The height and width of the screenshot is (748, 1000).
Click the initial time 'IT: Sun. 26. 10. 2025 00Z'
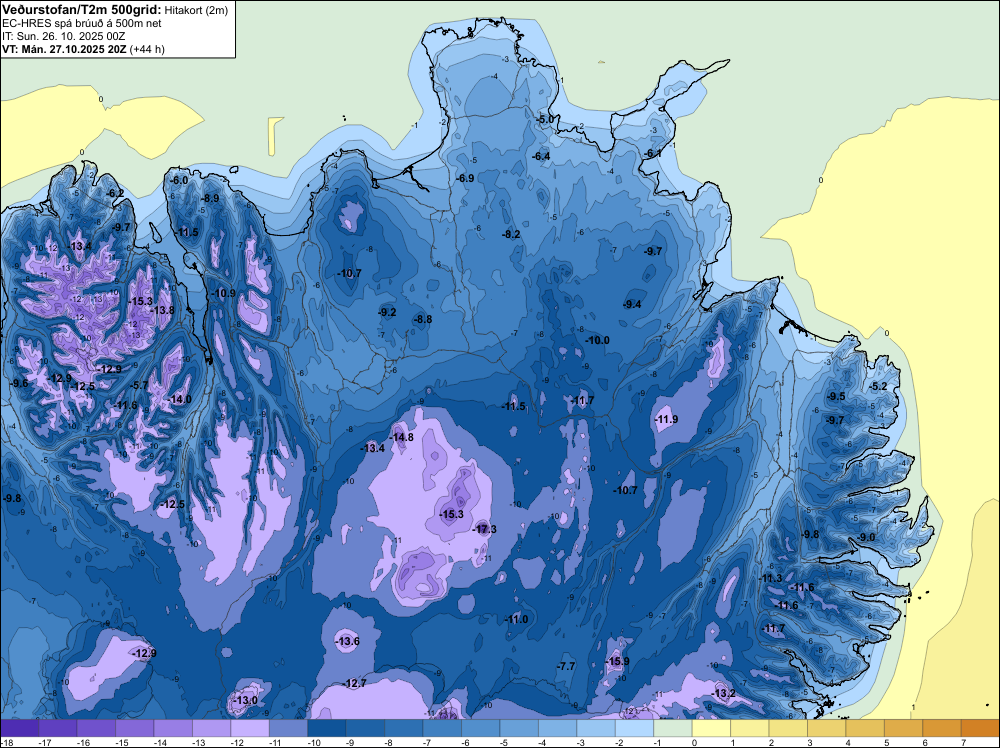[64, 36]
